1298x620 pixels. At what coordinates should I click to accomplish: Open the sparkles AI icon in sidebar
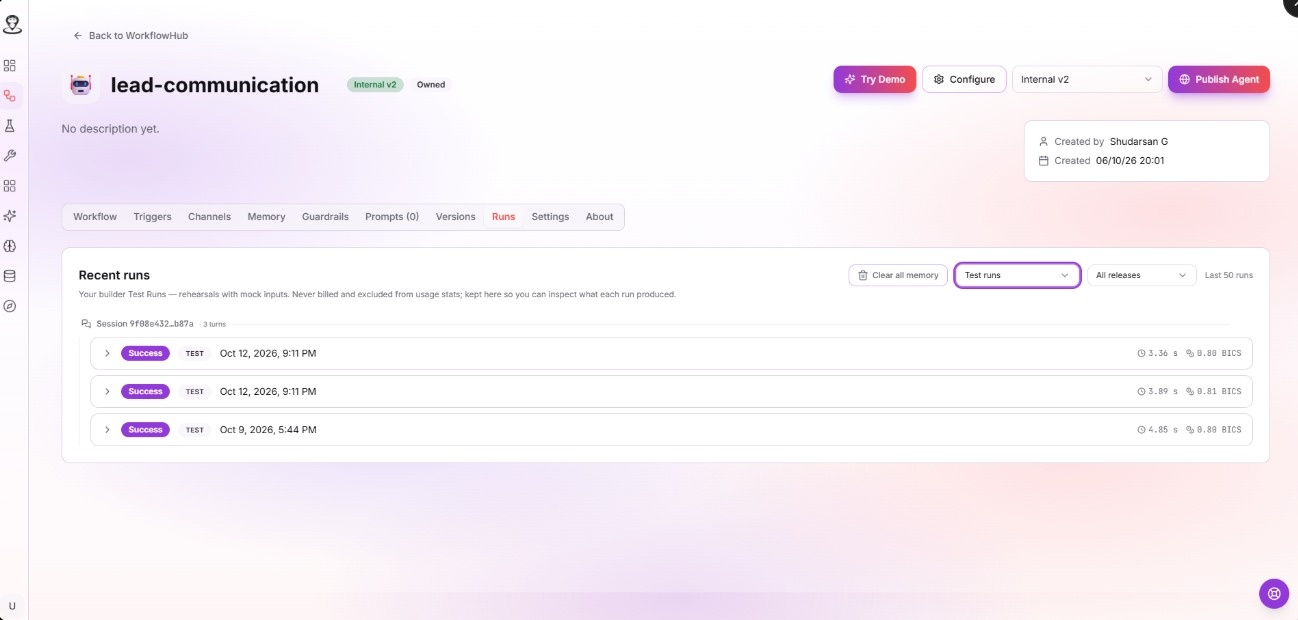10,216
